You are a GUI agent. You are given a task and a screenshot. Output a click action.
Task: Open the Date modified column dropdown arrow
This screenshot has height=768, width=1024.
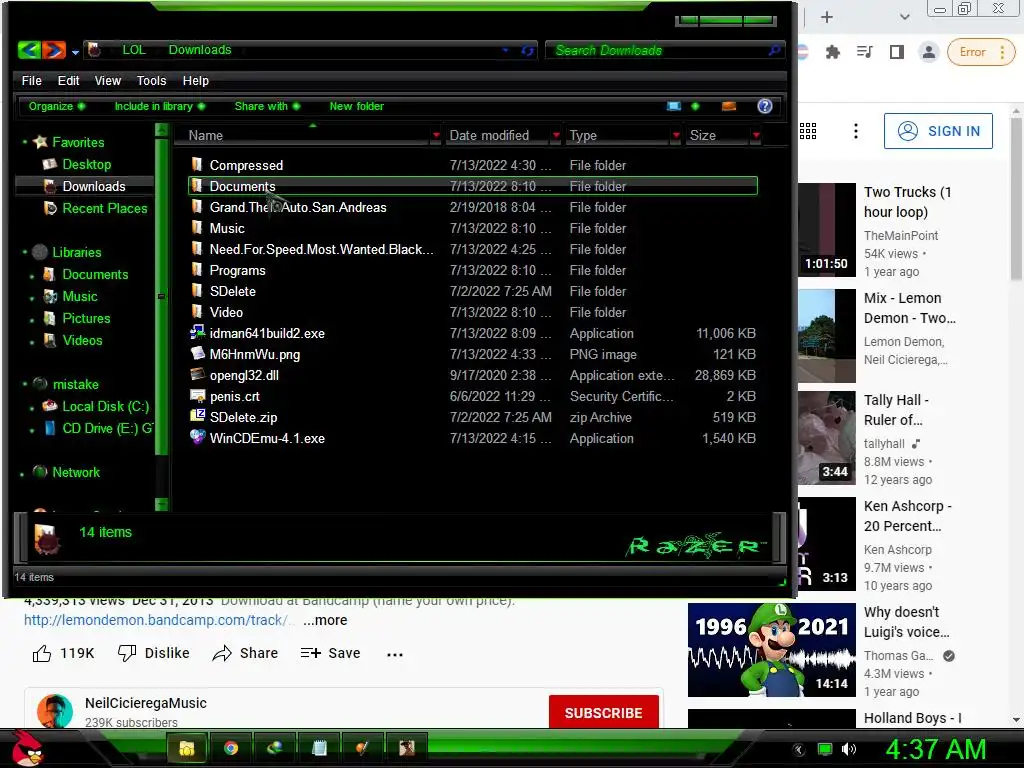[556, 135]
